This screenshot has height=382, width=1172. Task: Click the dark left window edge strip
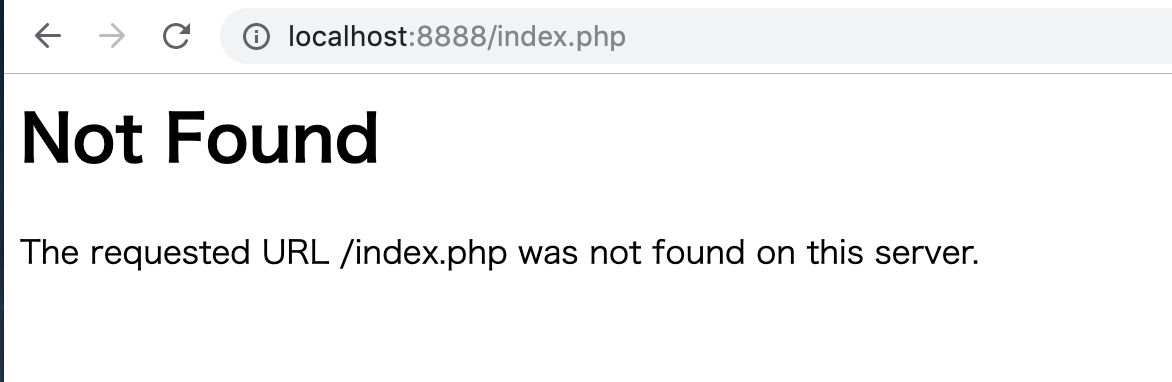[1, 191]
